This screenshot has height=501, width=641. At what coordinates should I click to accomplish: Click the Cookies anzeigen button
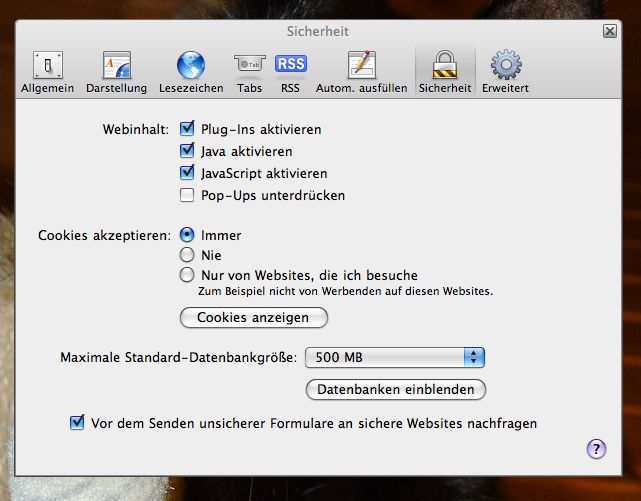point(254,318)
